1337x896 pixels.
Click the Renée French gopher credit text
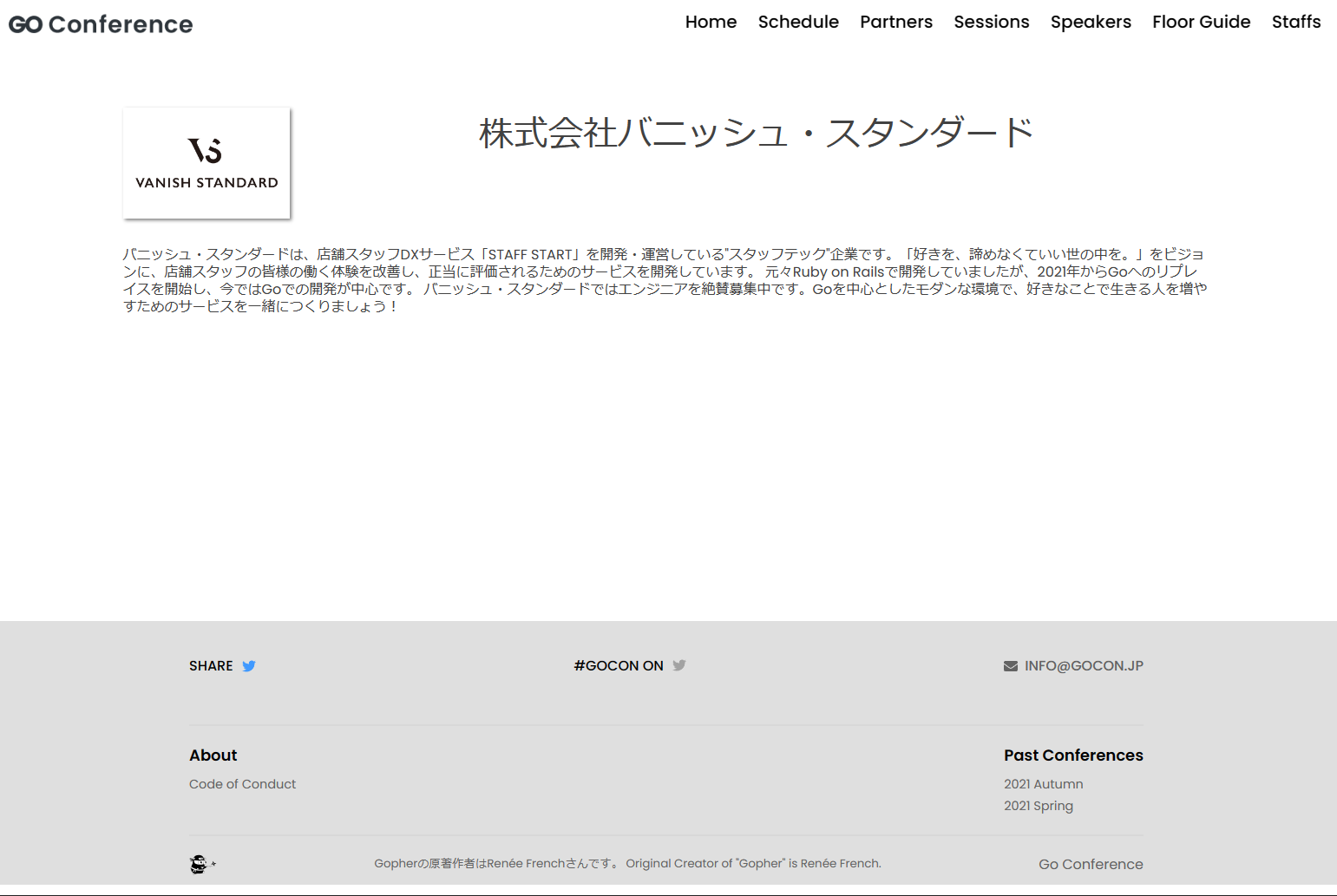click(x=627, y=863)
